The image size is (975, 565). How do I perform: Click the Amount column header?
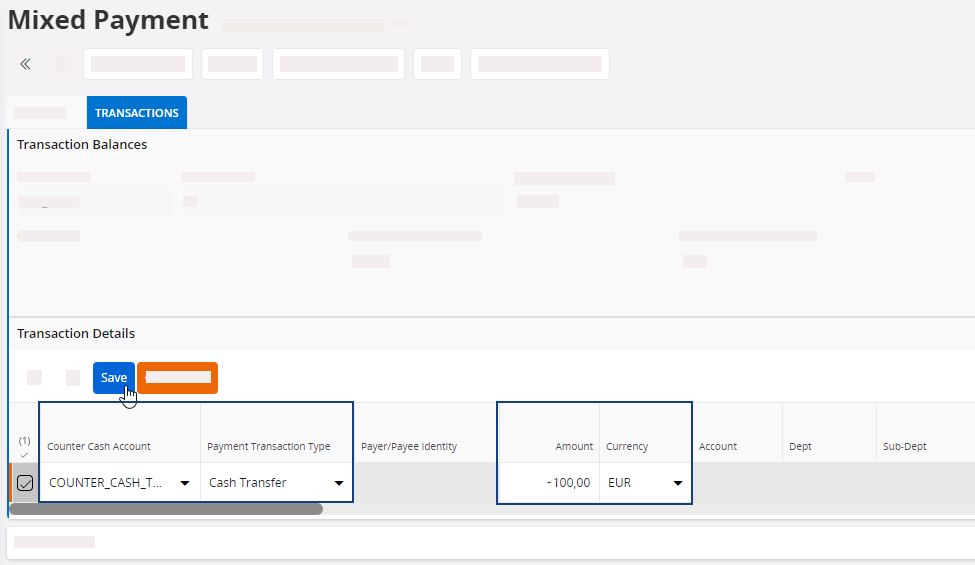click(x=574, y=446)
